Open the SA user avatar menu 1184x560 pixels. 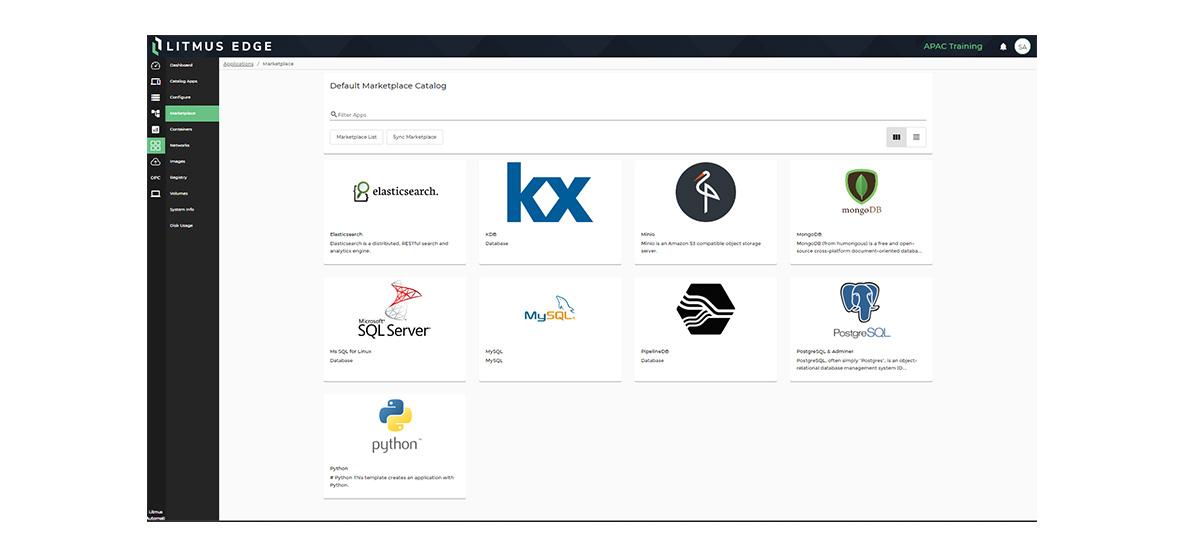point(1022,47)
